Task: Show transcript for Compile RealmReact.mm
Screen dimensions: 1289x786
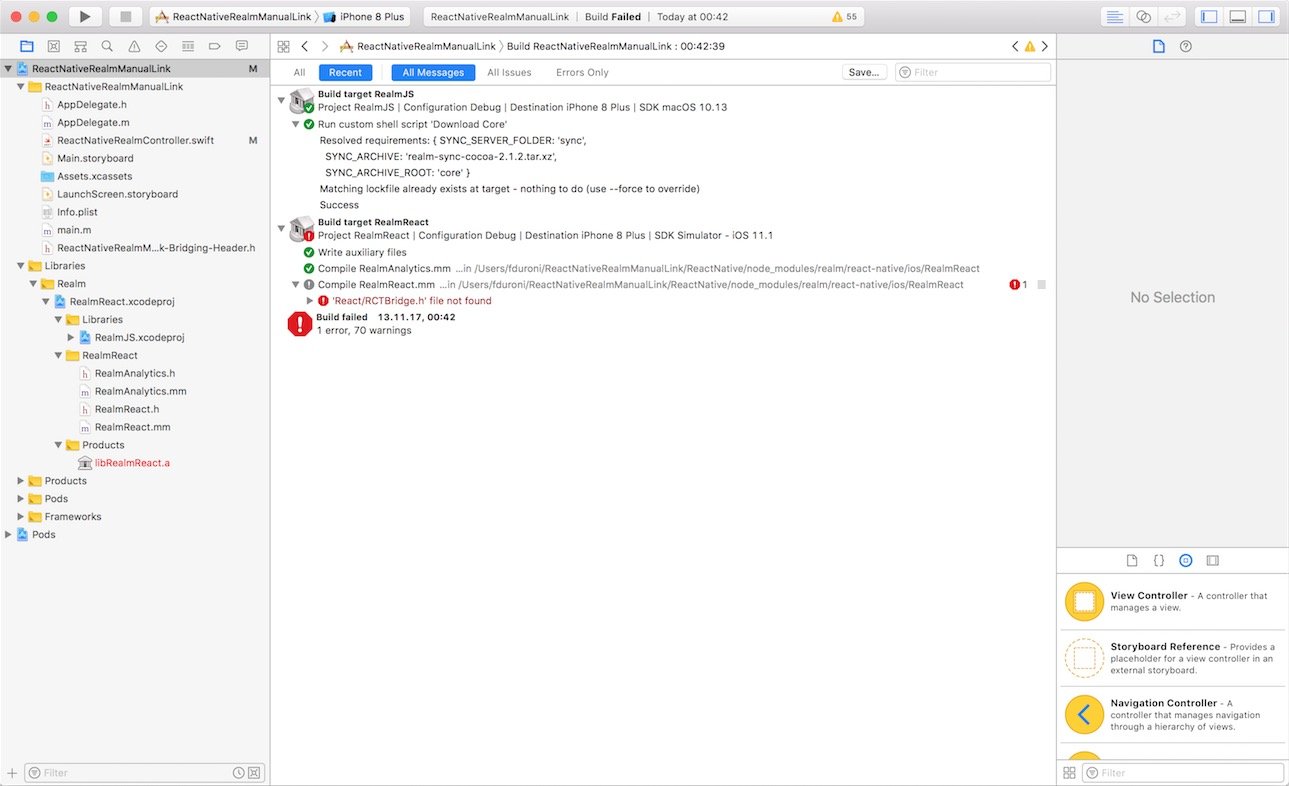Action: (1042, 285)
